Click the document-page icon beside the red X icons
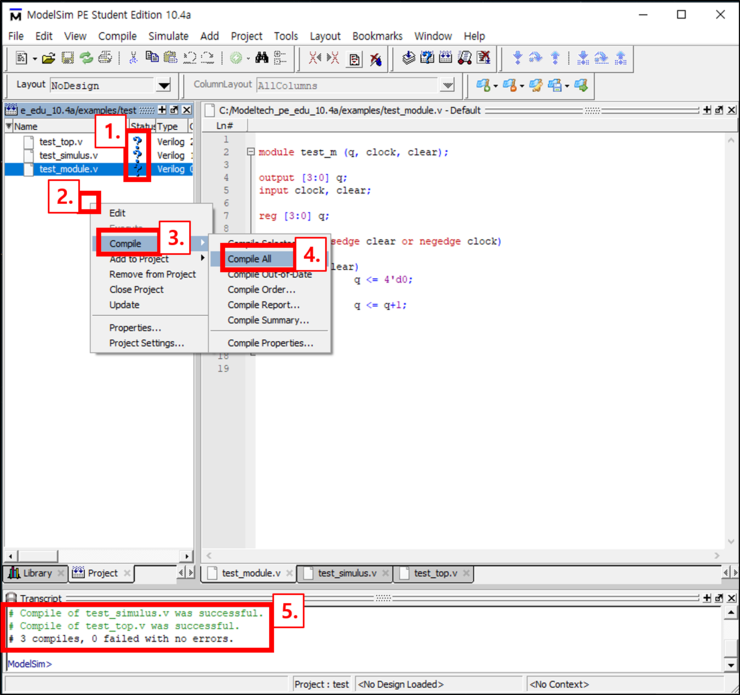Image resolution: width=740 pixels, height=695 pixels. coord(354,59)
